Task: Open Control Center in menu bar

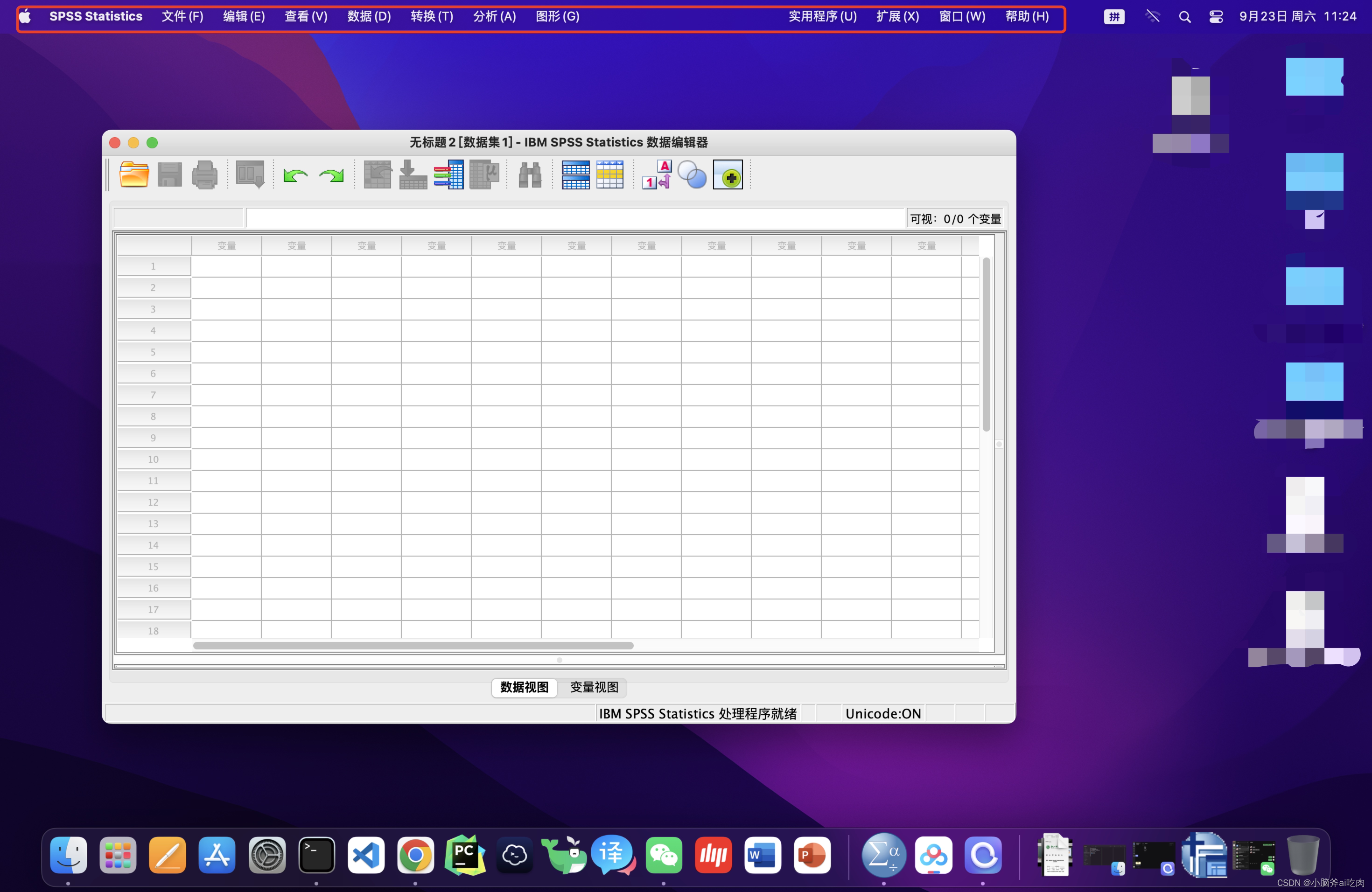Action: pyautogui.click(x=1216, y=17)
